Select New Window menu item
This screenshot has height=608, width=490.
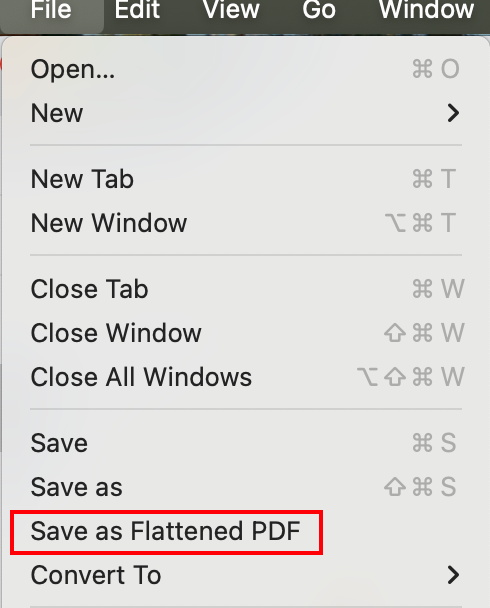click(x=246, y=223)
